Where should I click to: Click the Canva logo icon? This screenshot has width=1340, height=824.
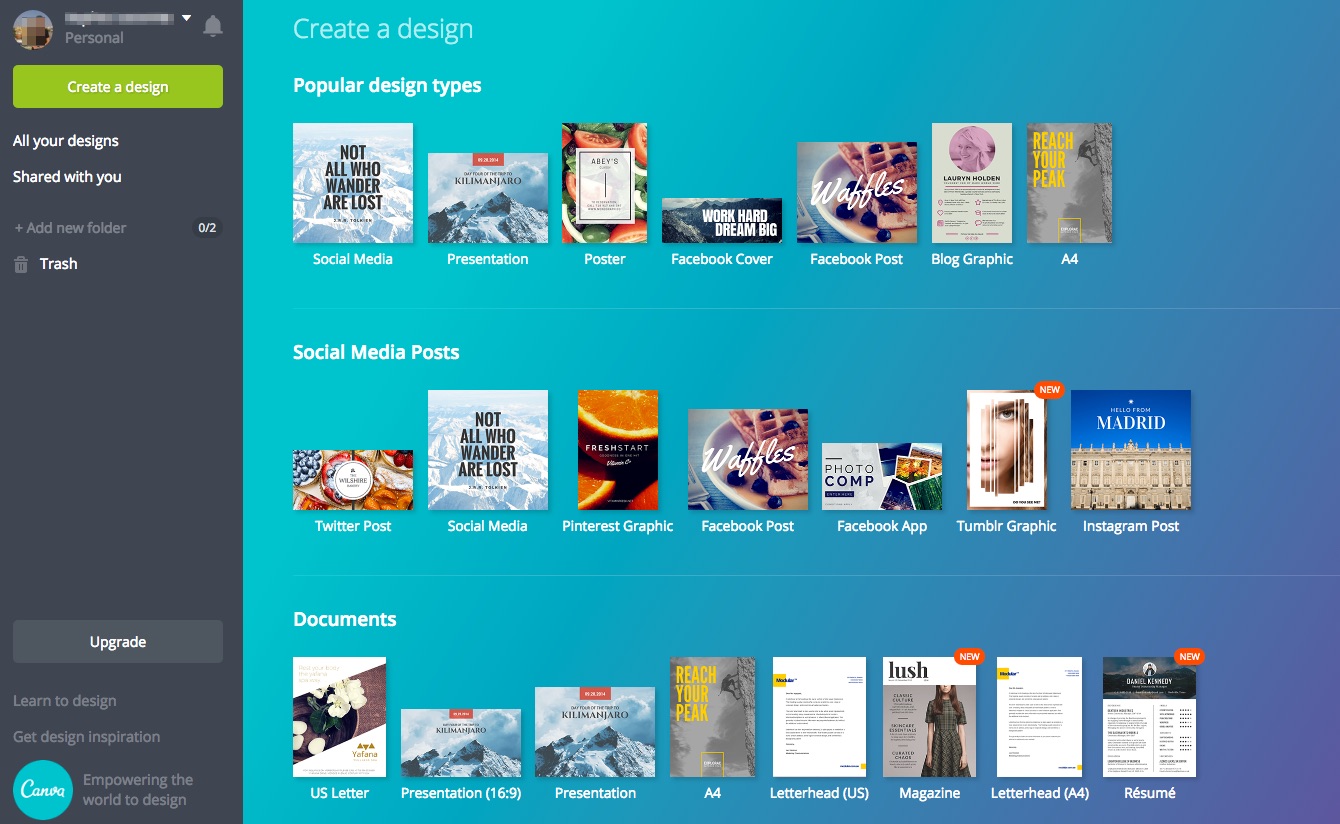point(43,790)
